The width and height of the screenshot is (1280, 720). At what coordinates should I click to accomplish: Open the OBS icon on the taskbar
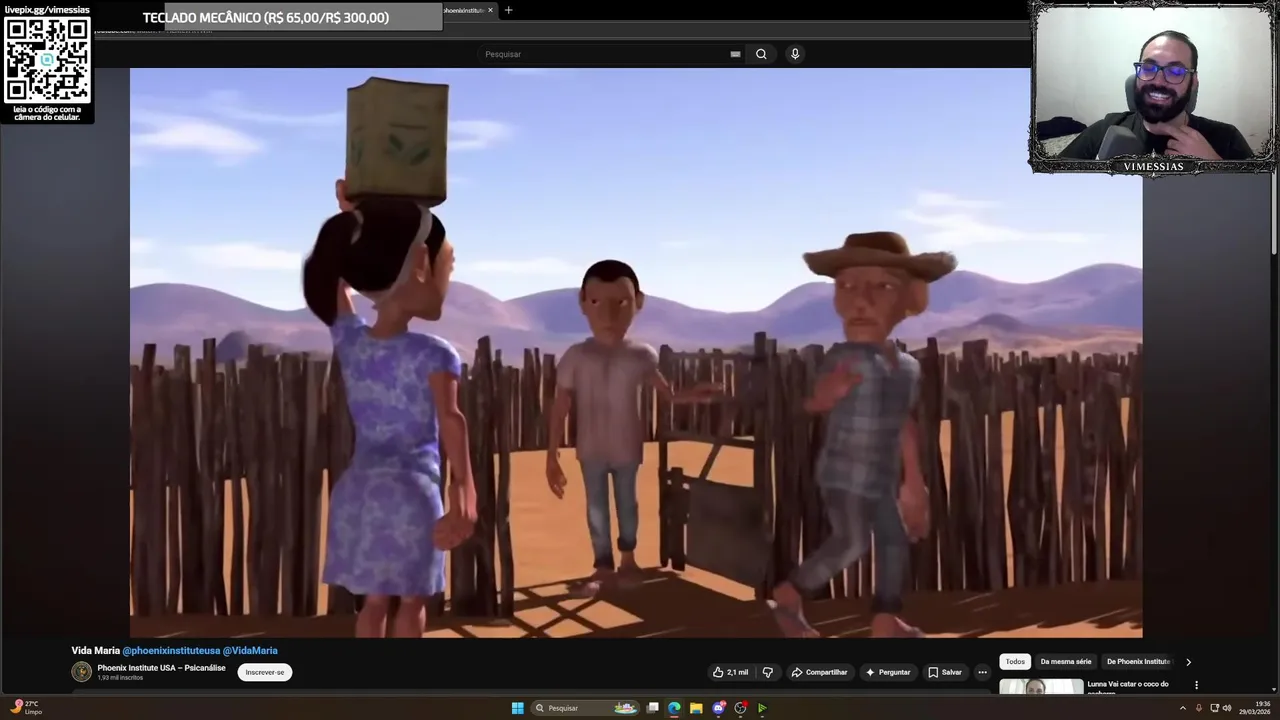click(x=740, y=708)
